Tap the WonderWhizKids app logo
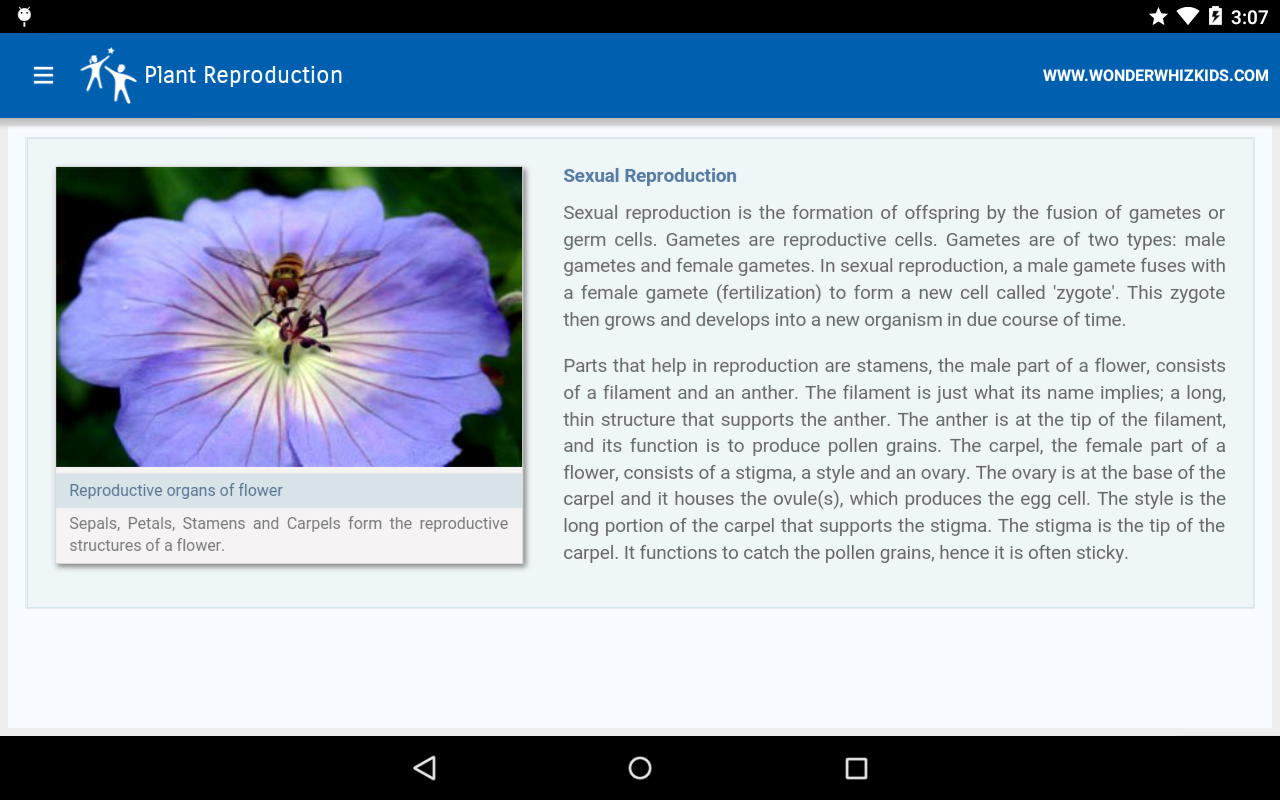Image resolution: width=1280 pixels, height=800 pixels. click(108, 75)
